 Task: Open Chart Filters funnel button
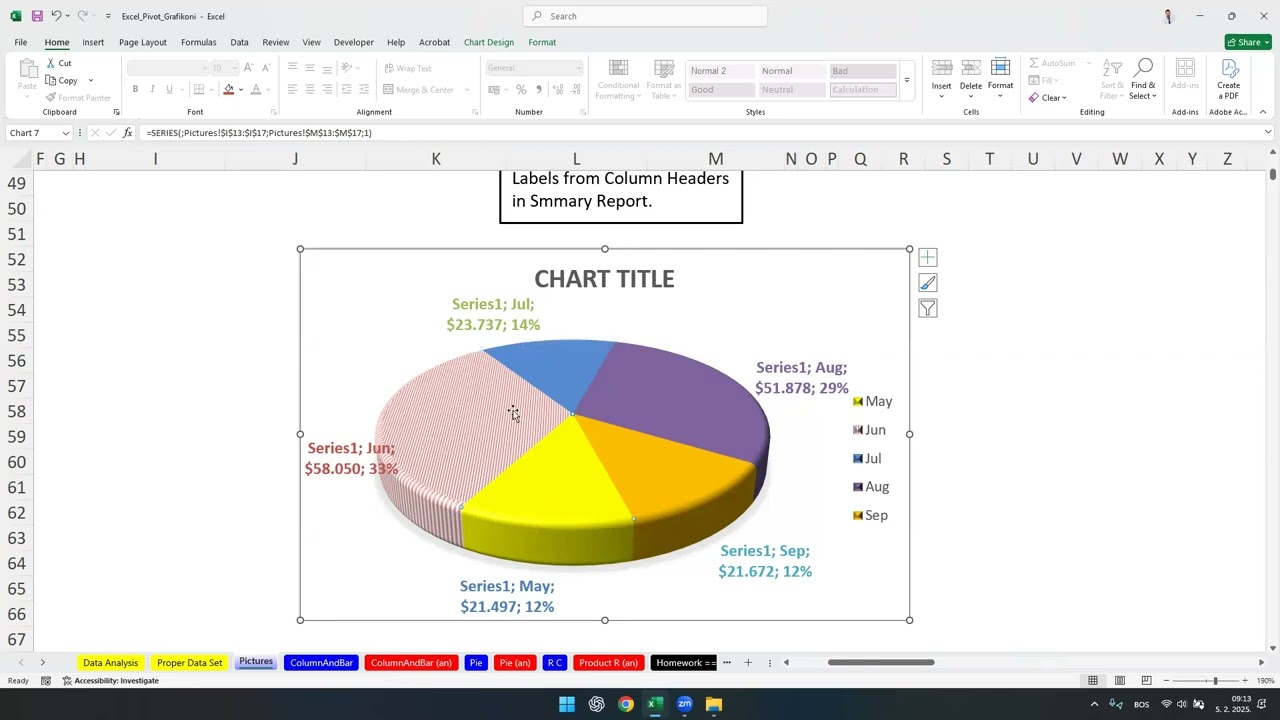928,309
